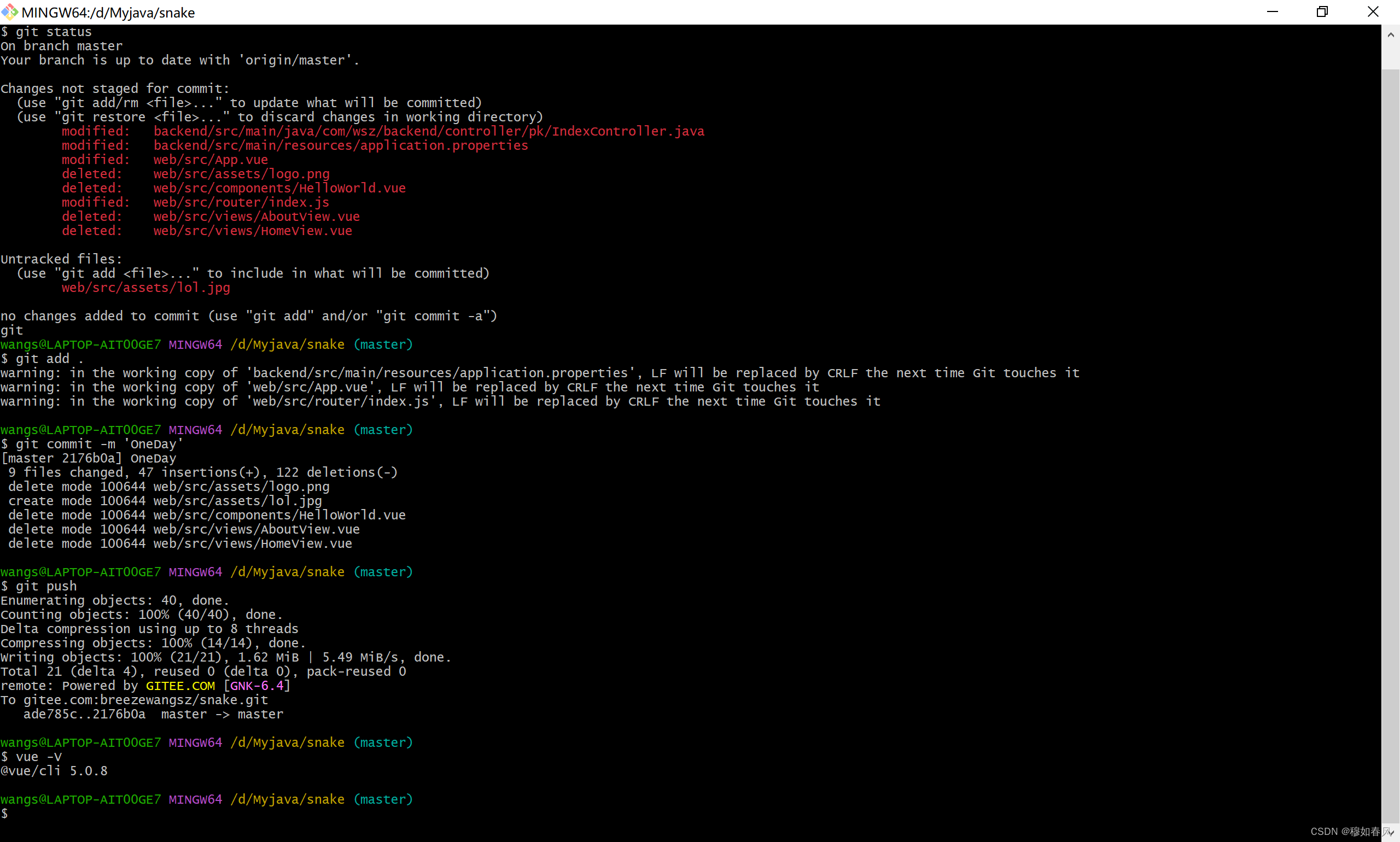This screenshot has width=1400, height=842.
Task: Click on the untracked lol.jpg file path
Action: (x=145, y=288)
